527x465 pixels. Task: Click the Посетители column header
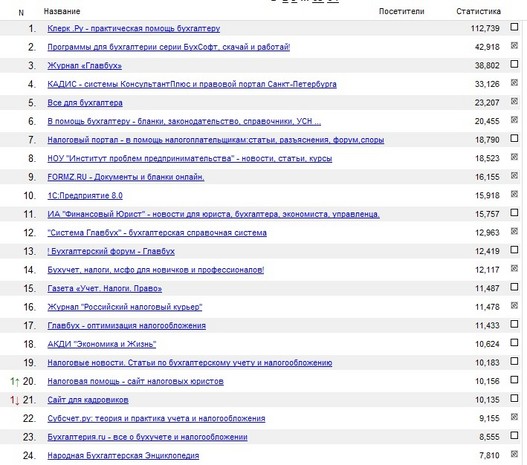402,11
